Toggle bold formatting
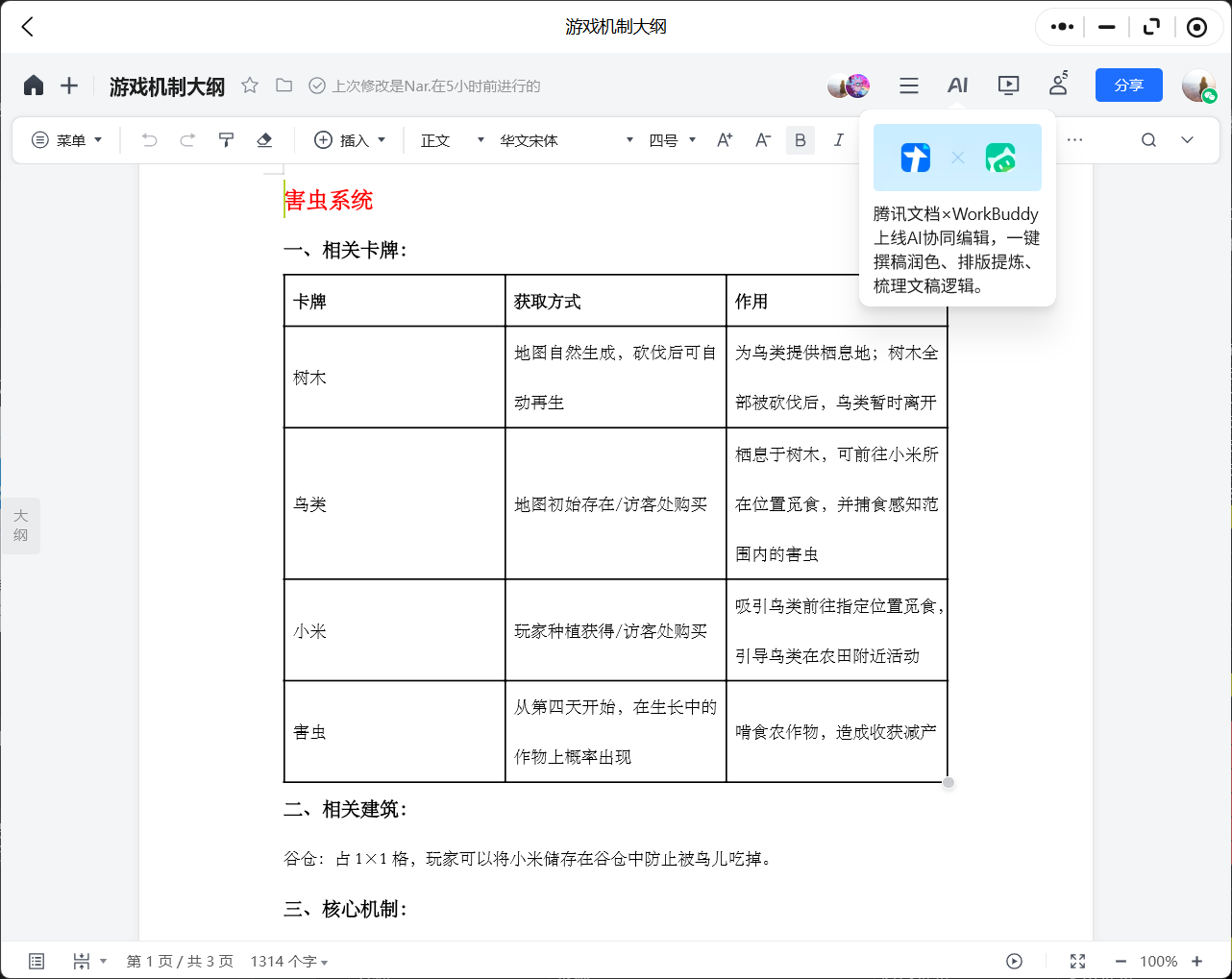This screenshot has width=1232, height=979. 801,140
